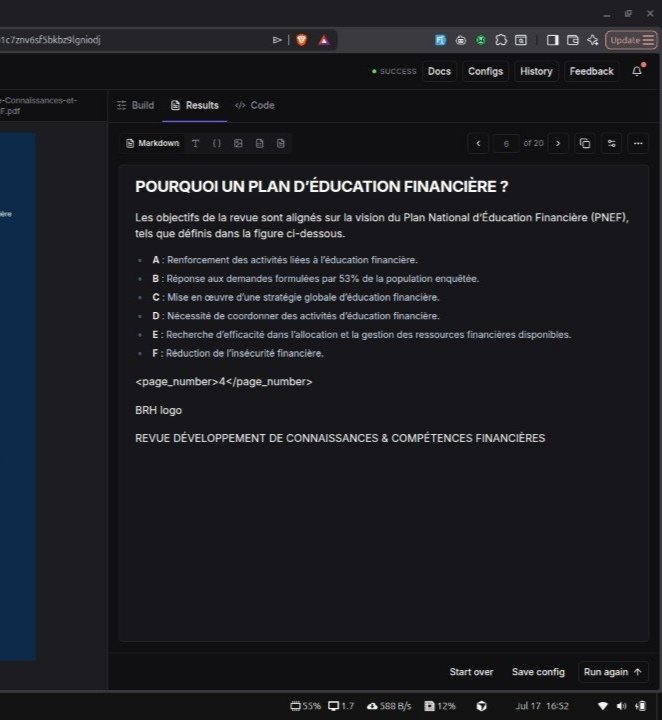
Task: Open the blue translate extension icon
Action: 440,40
